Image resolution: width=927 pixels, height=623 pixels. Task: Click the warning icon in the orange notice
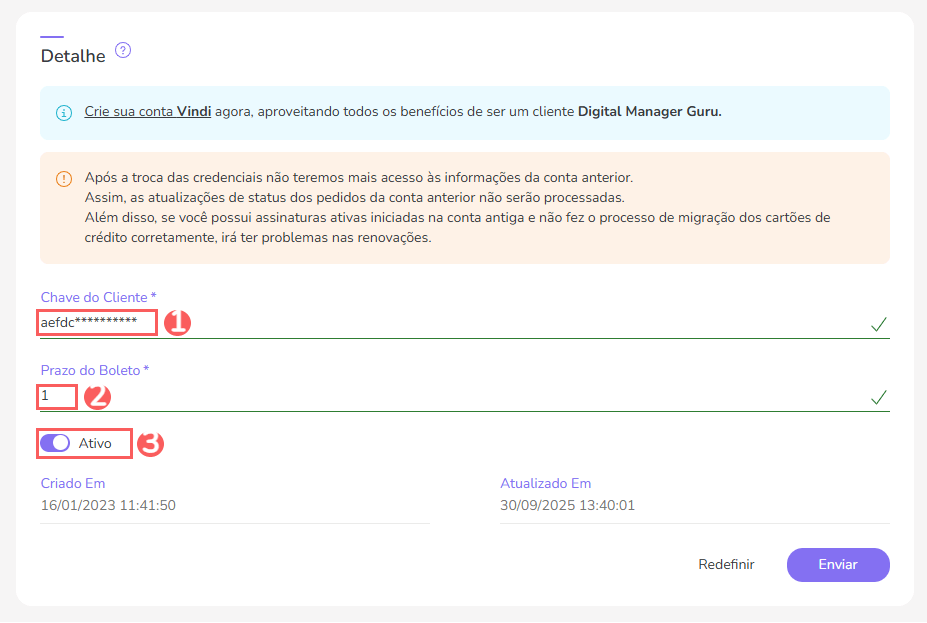(x=64, y=179)
